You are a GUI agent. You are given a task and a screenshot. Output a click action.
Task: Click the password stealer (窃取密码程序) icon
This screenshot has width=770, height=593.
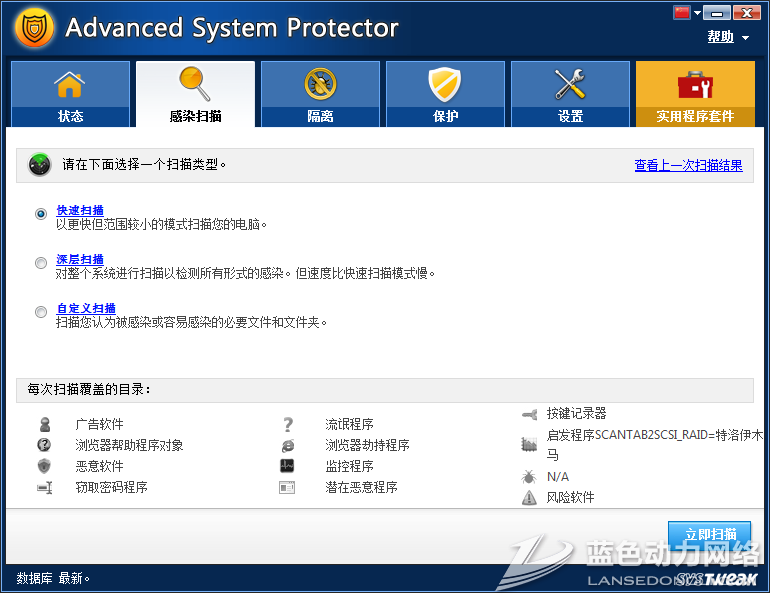coord(44,488)
